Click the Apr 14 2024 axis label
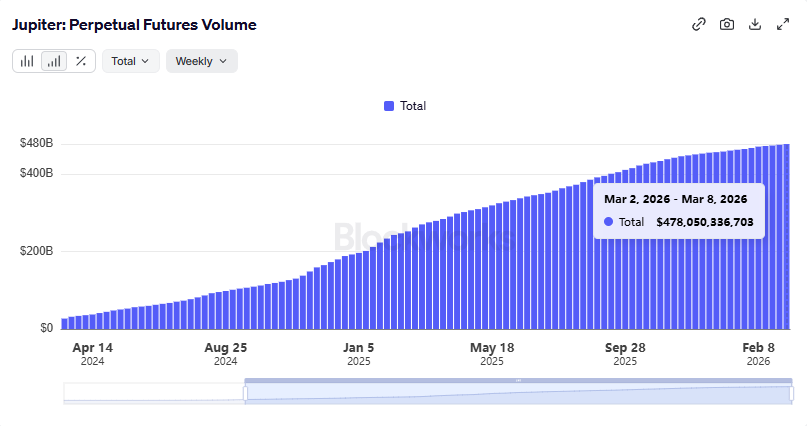The width and height of the screenshot is (807, 426). pyautogui.click(x=93, y=354)
